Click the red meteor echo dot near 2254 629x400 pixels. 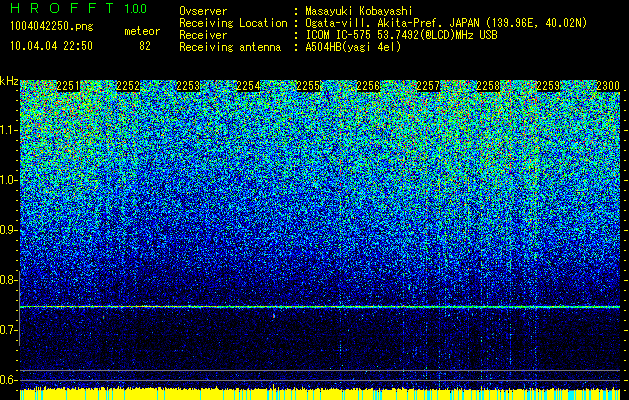pyautogui.click(x=274, y=316)
